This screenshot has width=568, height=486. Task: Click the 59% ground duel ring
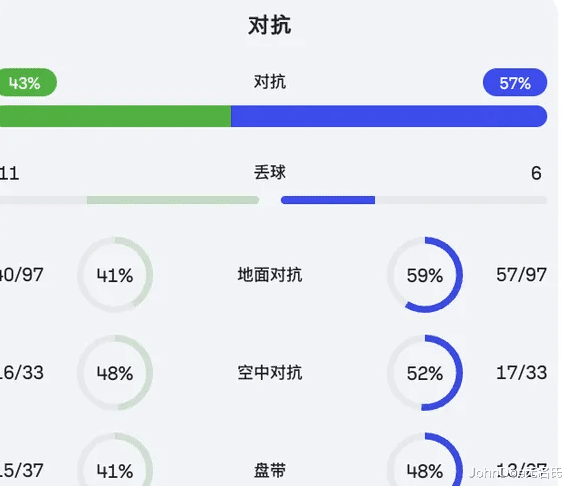pyautogui.click(x=425, y=275)
